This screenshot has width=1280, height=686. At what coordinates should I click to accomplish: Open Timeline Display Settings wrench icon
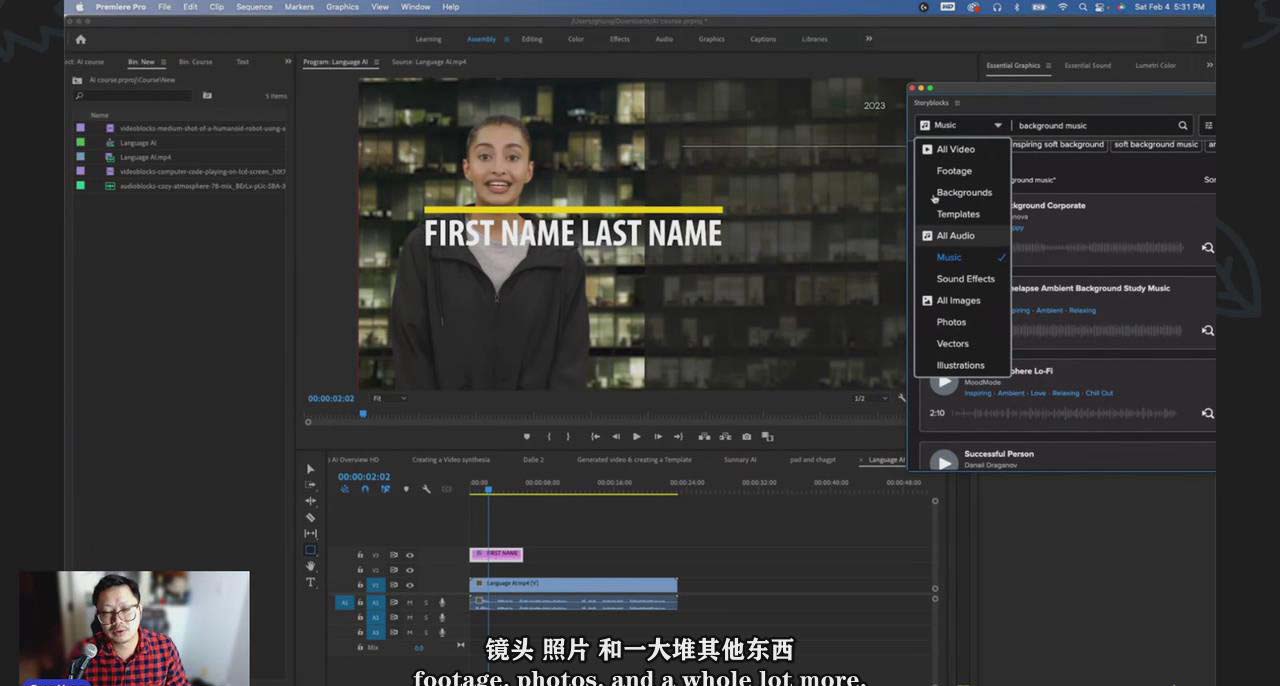[x=425, y=489]
